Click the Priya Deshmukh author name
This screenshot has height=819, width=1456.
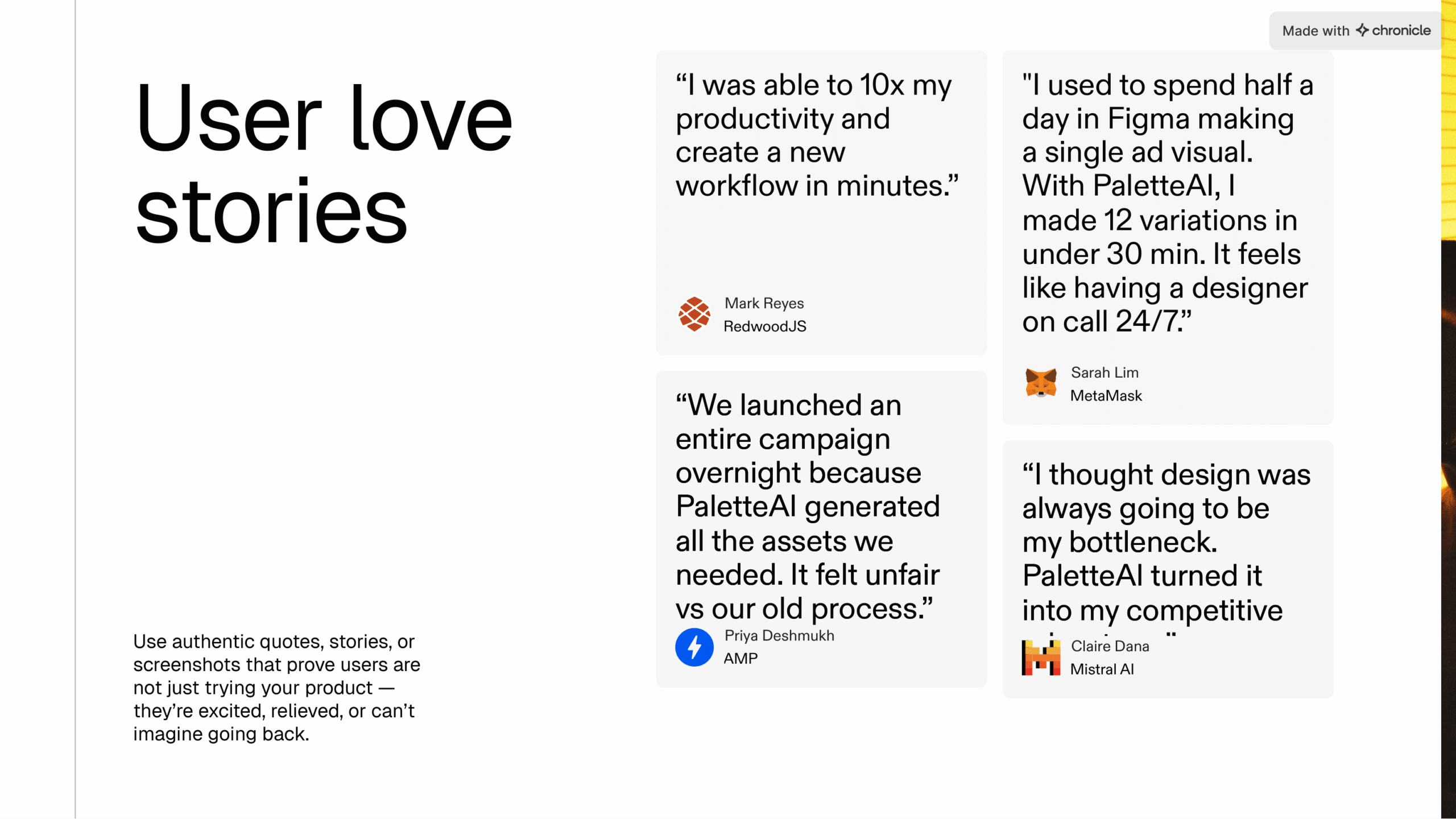pyautogui.click(x=779, y=635)
